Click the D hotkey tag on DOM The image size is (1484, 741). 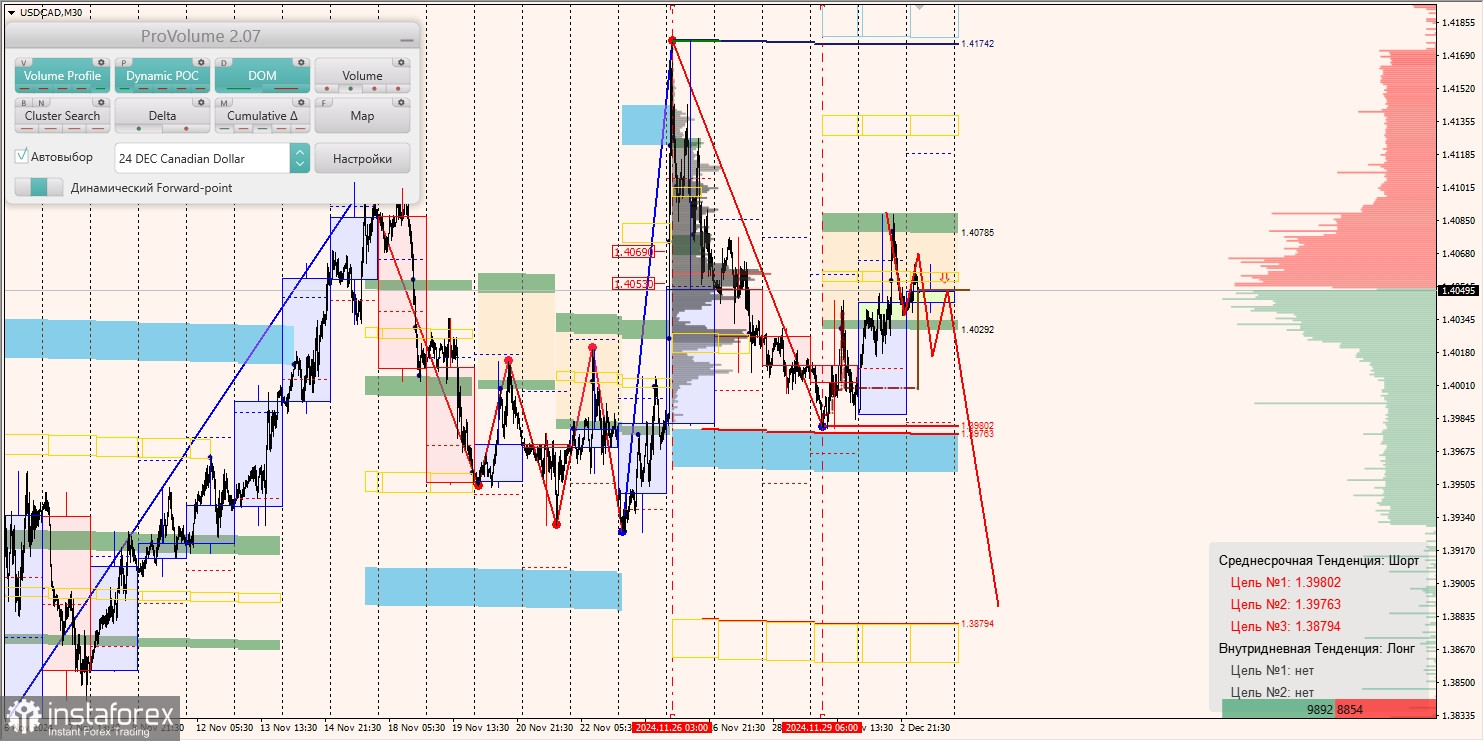pyautogui.click(x=224, y=62)
